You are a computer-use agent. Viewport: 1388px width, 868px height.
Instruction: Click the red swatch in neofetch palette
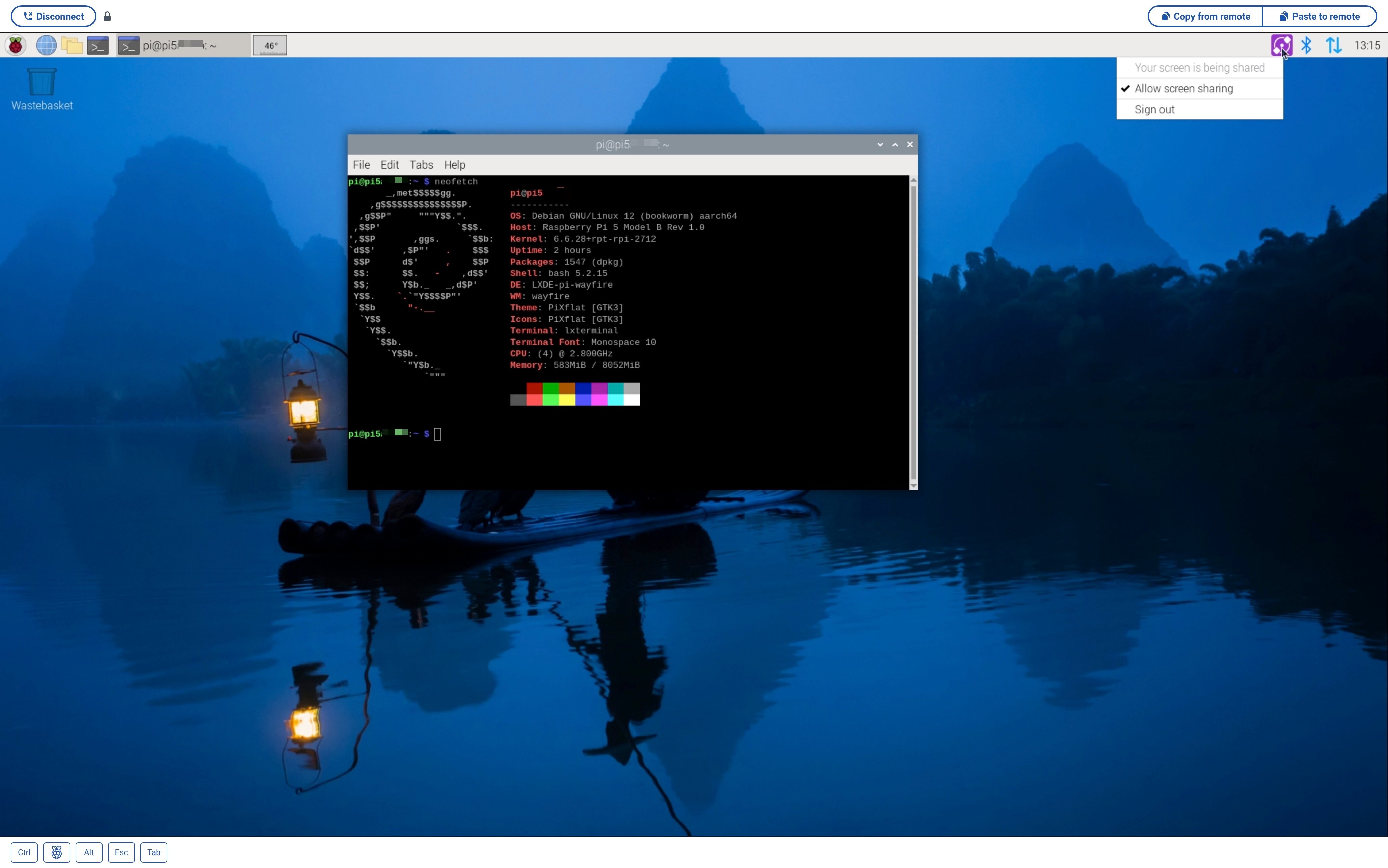534,389
